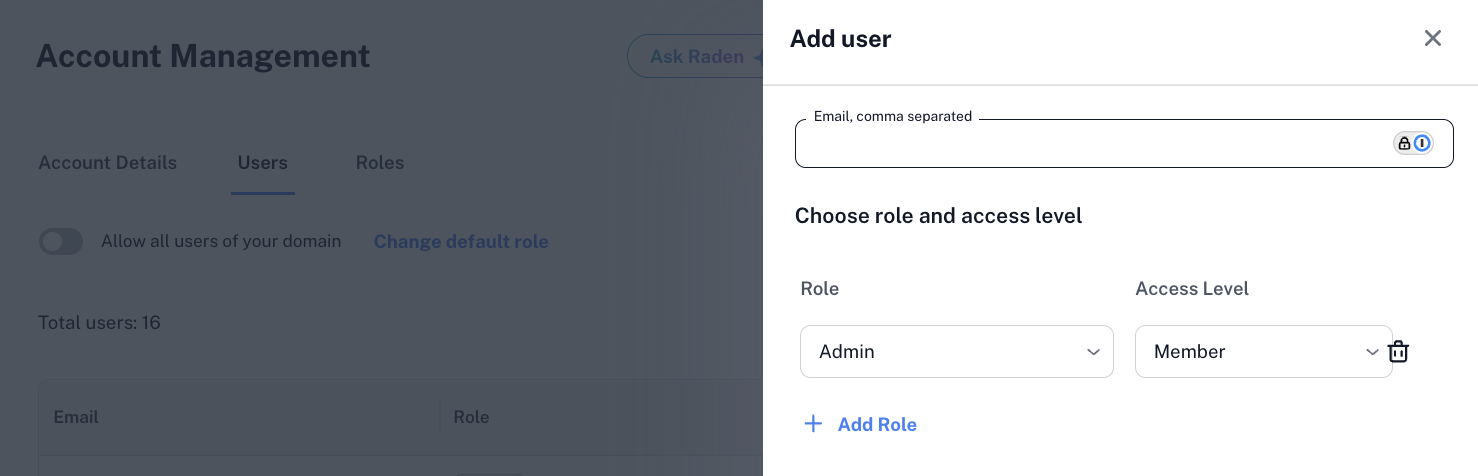Expand the Admin role dropdown

click(x=956, y=352)
